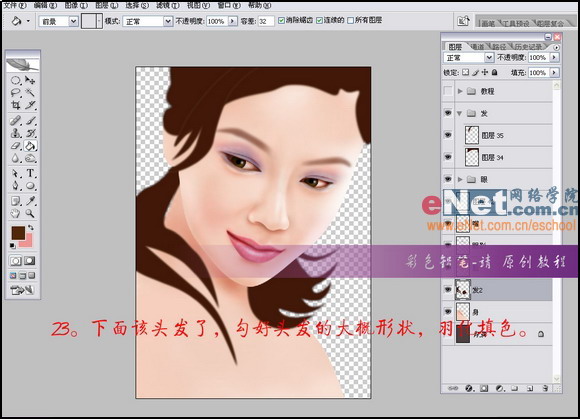The image size is (580, 419).
Task: Hide layer 图层 35 visibility eye
Action: [x=448, y=135]
